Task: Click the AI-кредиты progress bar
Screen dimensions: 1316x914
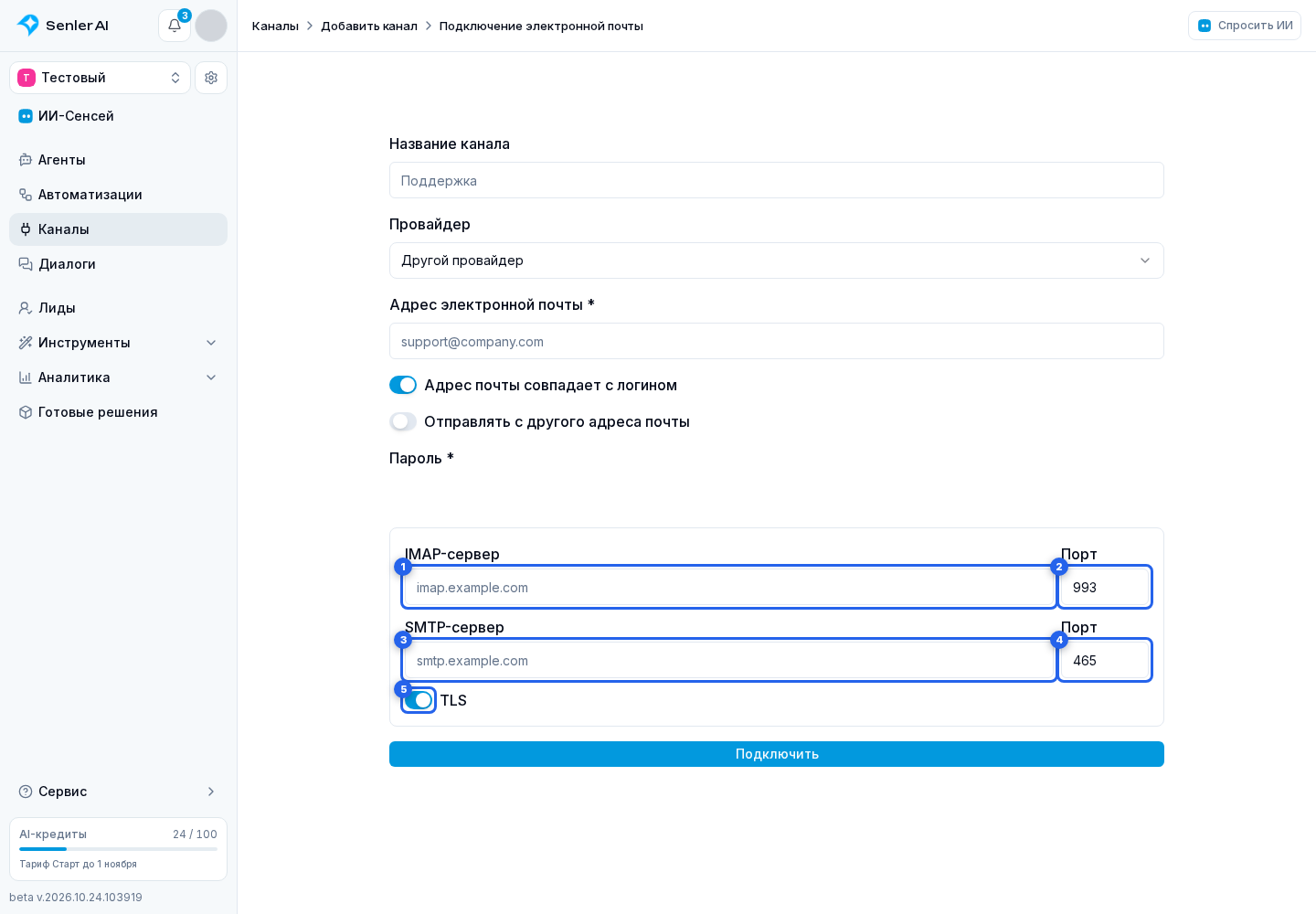Action: [118, 849]
